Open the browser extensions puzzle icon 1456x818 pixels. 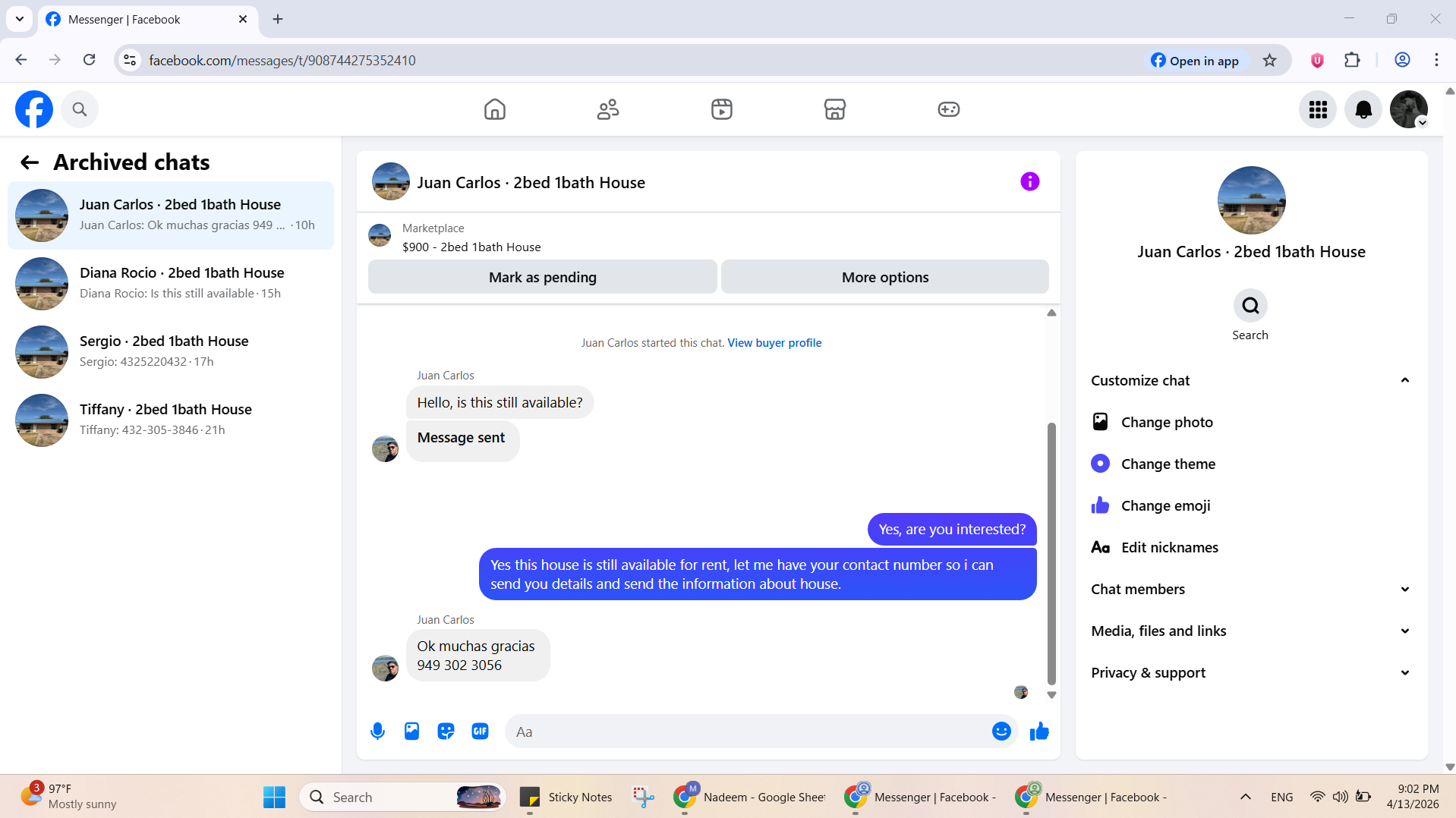point(1352,60)
